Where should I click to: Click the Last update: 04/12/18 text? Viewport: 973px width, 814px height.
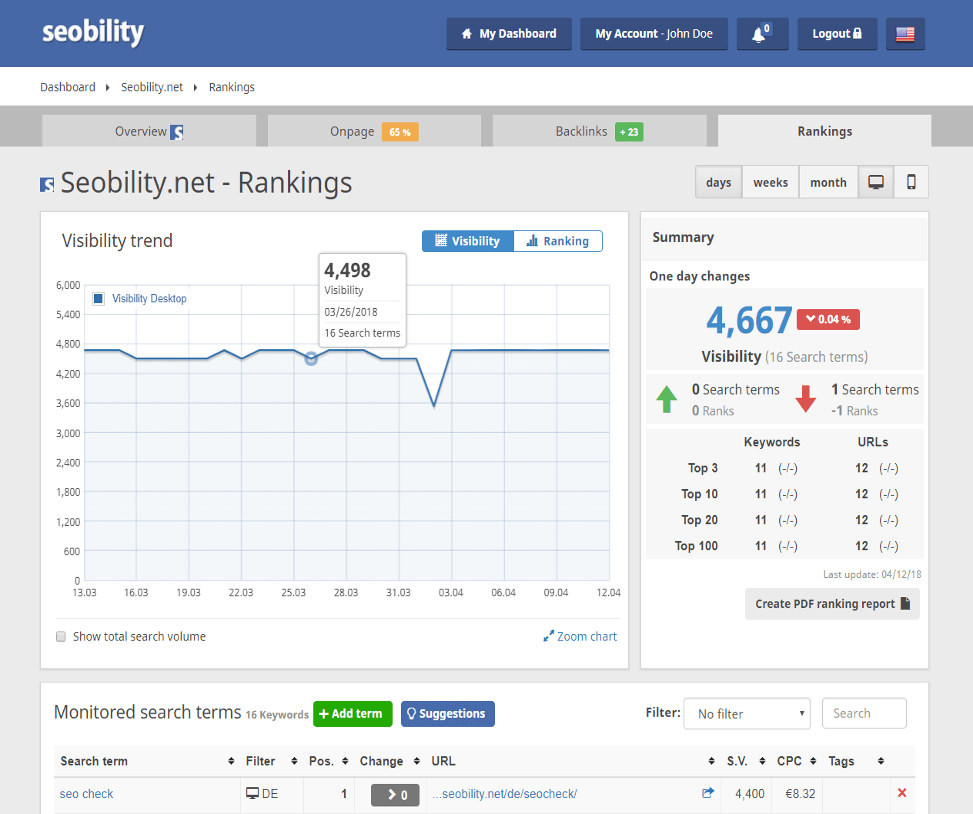click(872, 575)
